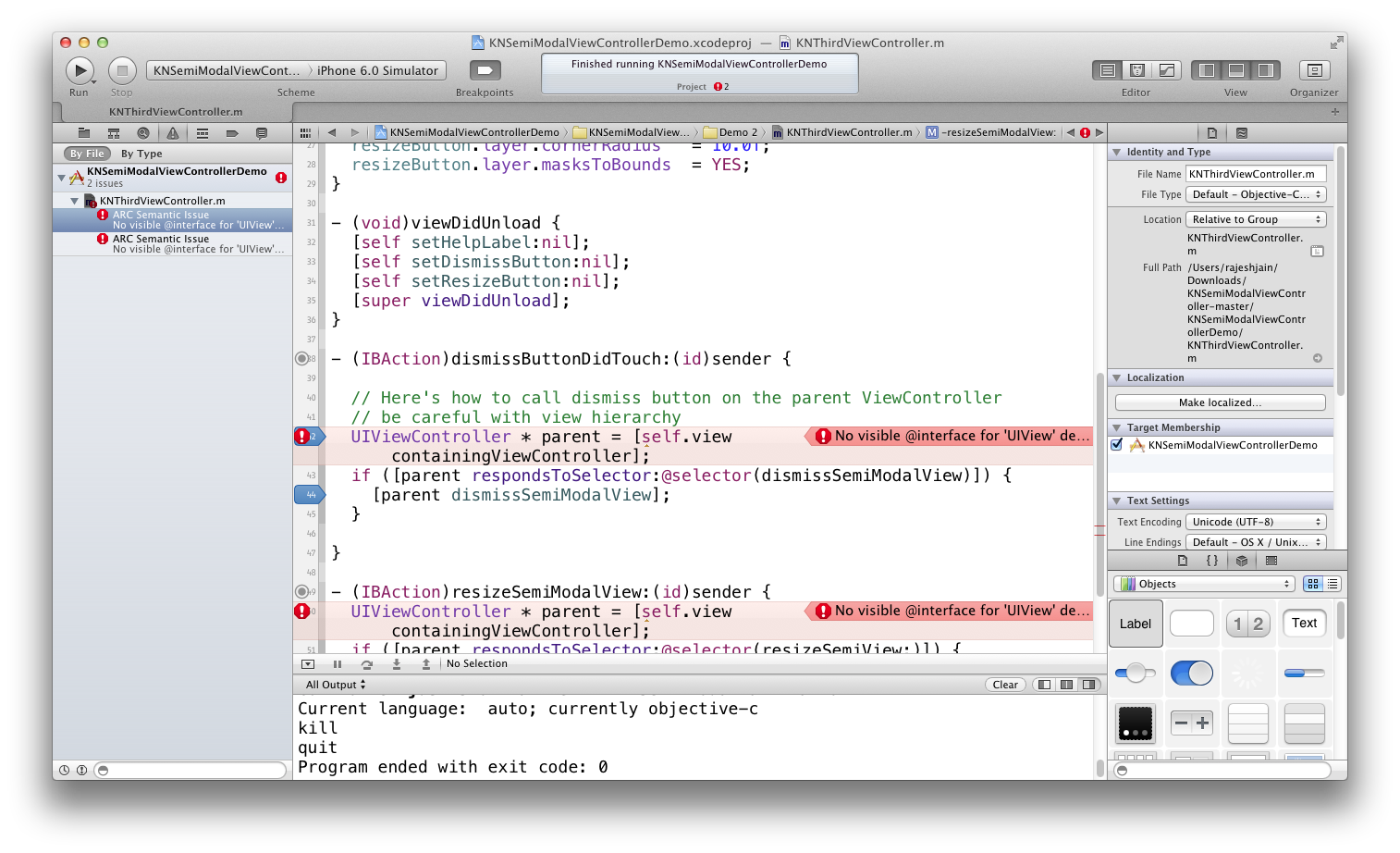Screen dimensions: 1400x853
Task: Show both variables and console split view
Action: [x=1066, y=685]
